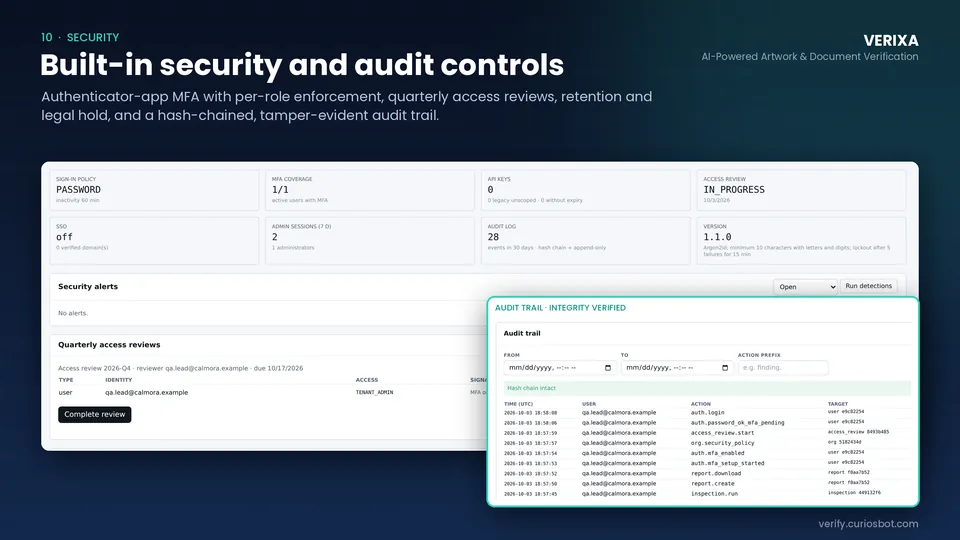Click timestamp 2026-10-03 18:58:08
Image resolution: width=960 pixels, height=540 pixels.
530,413
